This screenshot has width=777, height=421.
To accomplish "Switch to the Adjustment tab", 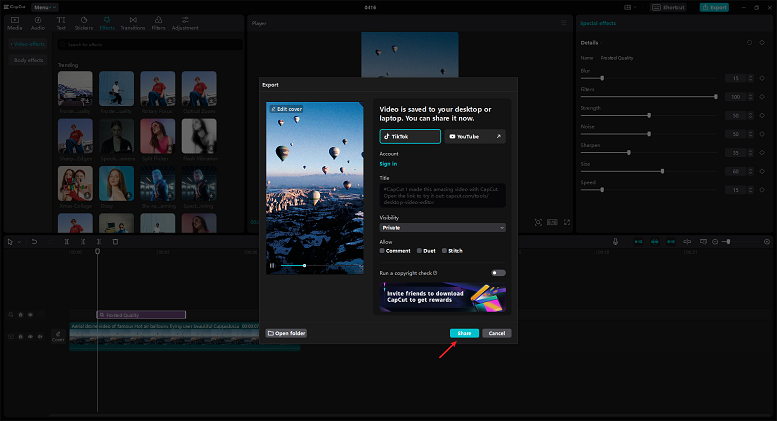I will pyautogui.click(x=185, y=21).
